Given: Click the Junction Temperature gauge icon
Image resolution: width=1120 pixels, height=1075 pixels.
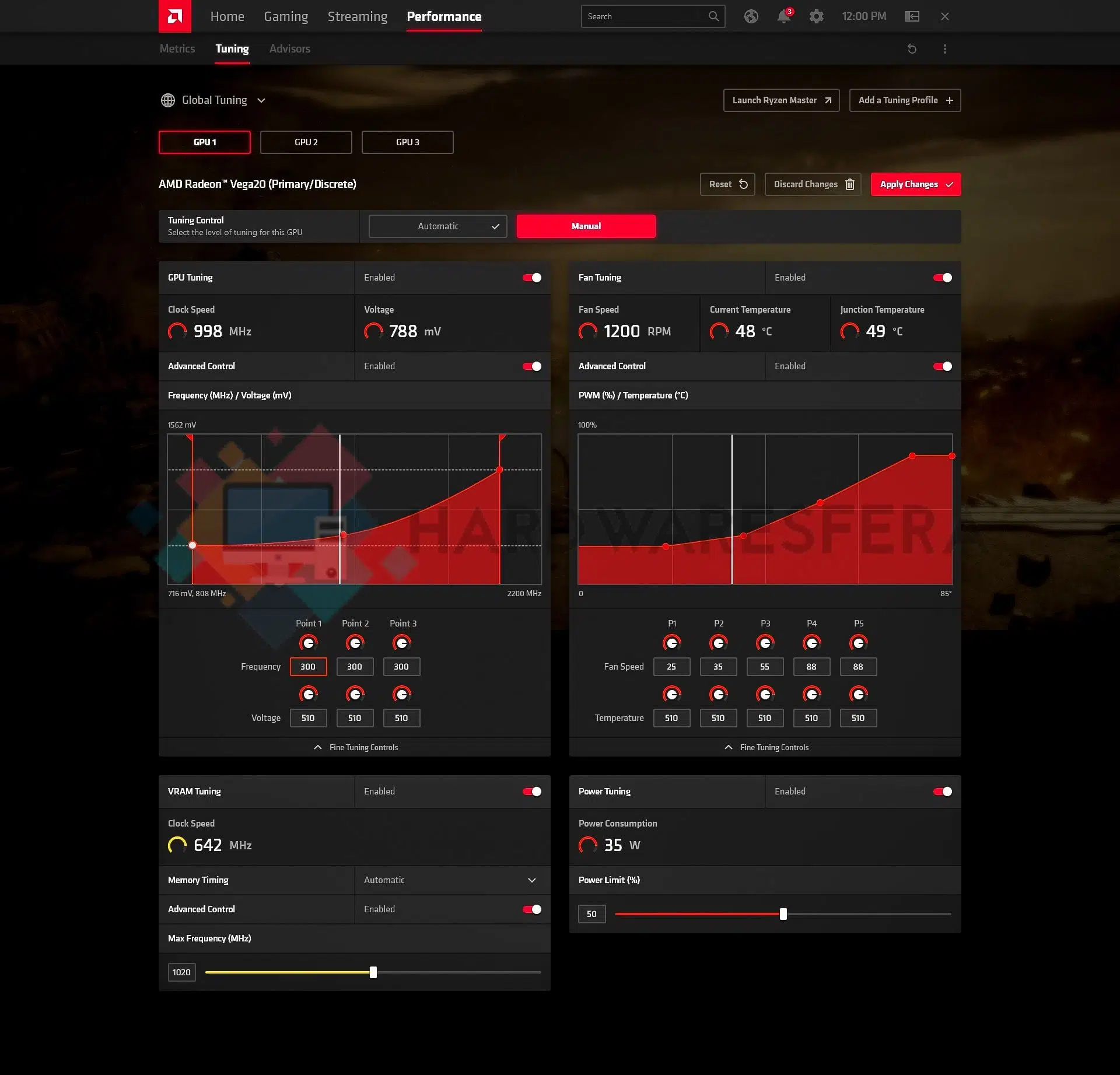Looking at the screenshot, I should [849, 331].
